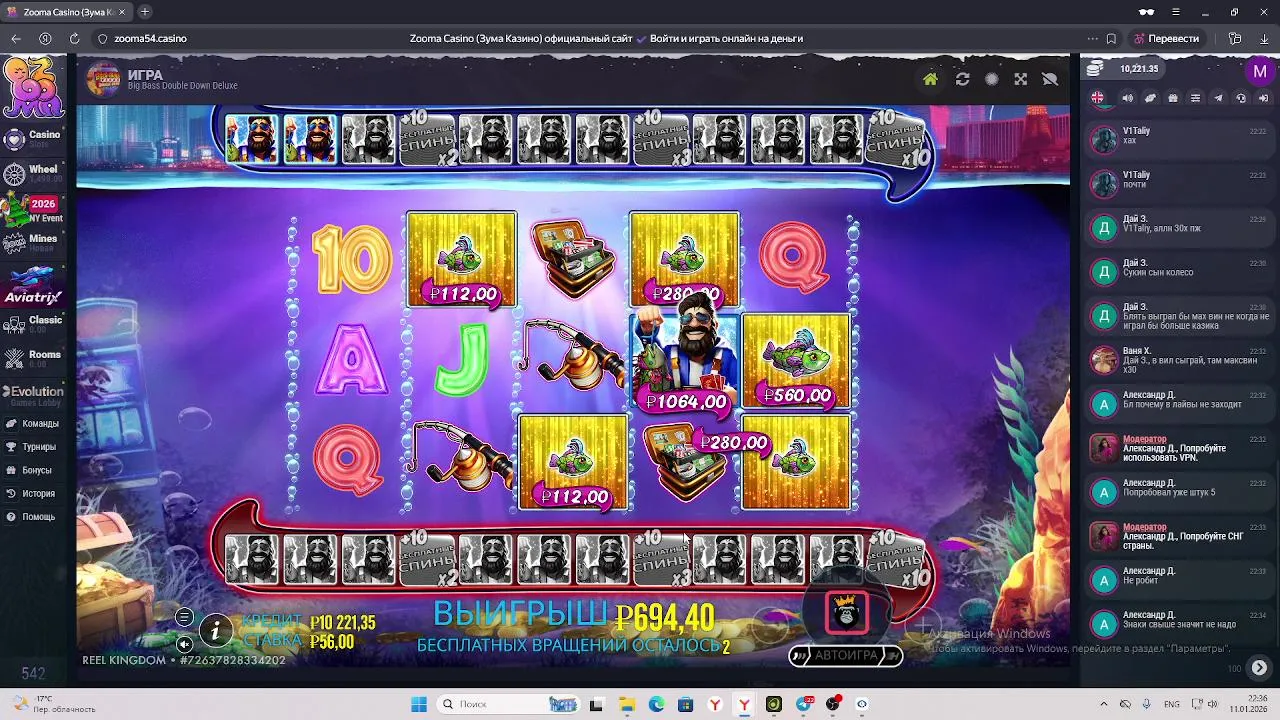The image size is (1280, 720).
Task: Open File Explorer from taskbar
Action: point(626,704)
